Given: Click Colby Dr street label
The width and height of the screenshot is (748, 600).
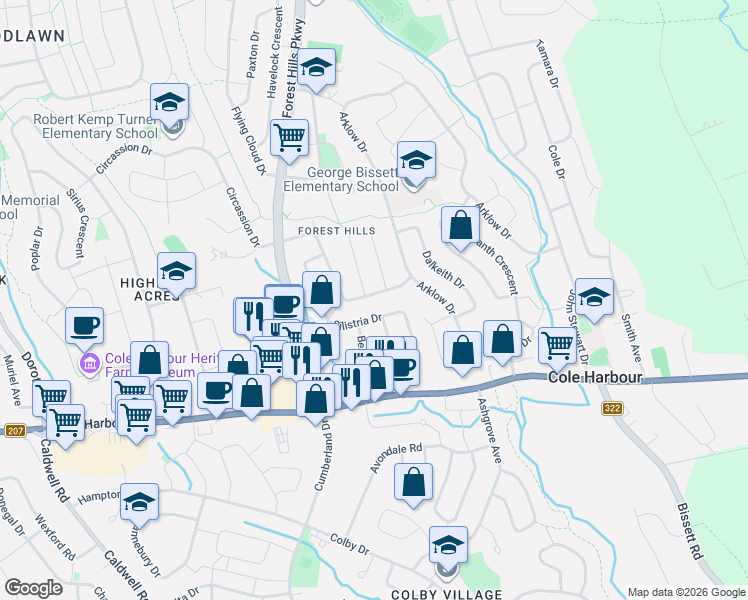Looking at the screenshot, I should click(350, 545).
